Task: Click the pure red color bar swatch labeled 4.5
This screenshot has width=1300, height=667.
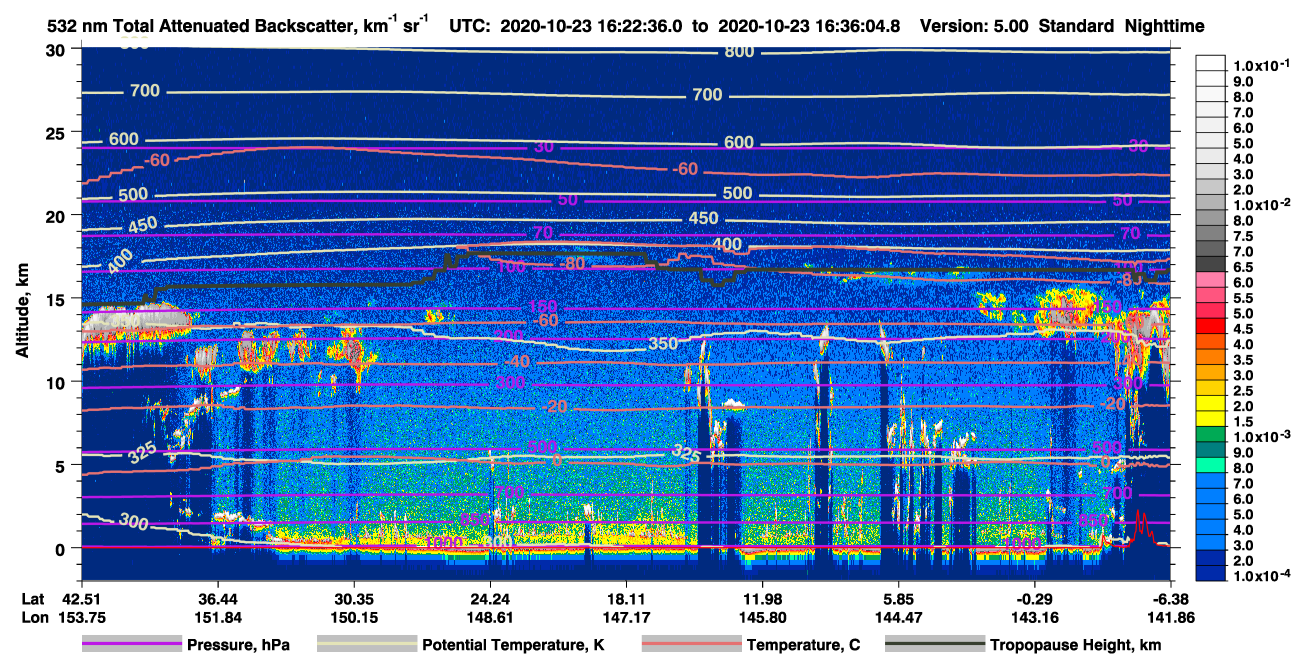Action: 1210,328
